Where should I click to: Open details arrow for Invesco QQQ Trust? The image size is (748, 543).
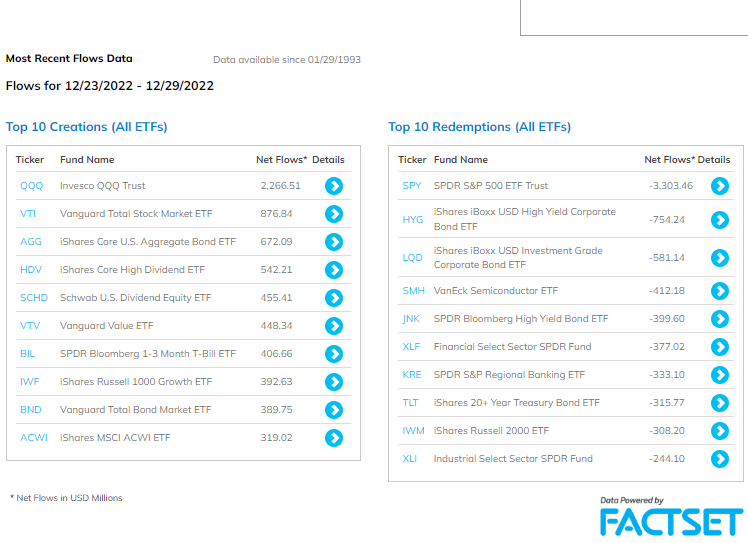(x=334, y=186)
